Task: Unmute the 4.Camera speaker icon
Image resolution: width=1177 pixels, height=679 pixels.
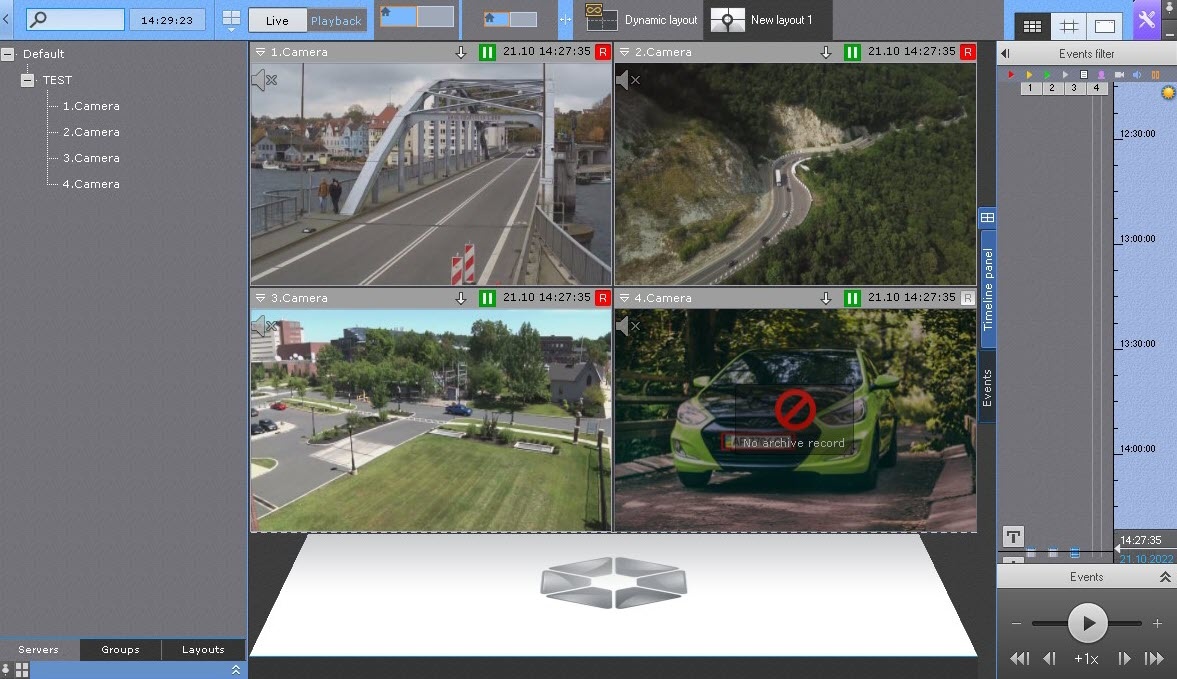Action: coord(628,326)
